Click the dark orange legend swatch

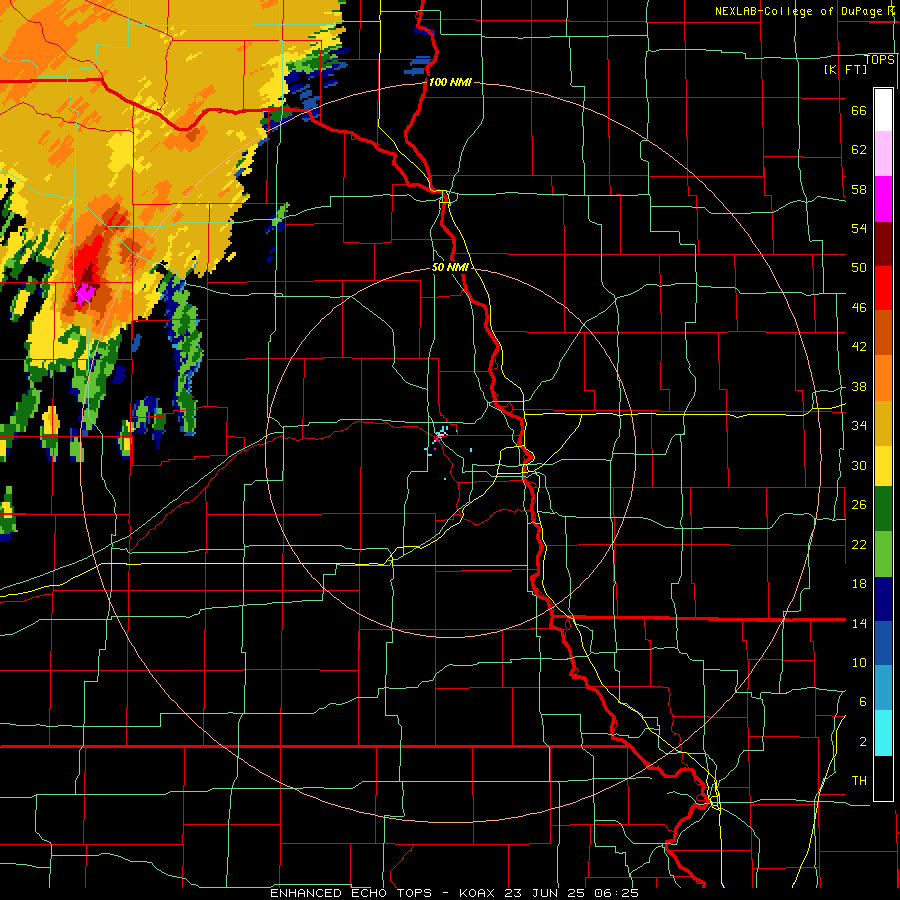tap(883, 332)
